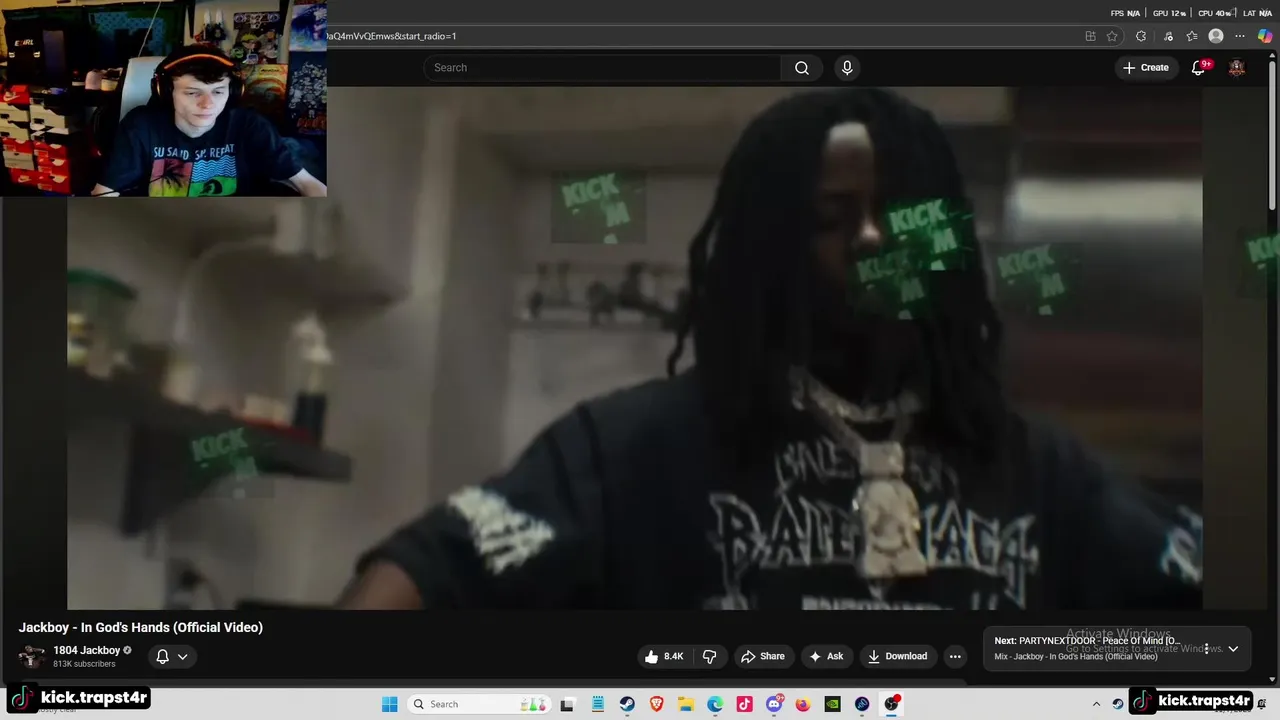This screenshot has height=720, width=1280.
Task: Open Firefox from the taskbar
Action: coord(803,704)
